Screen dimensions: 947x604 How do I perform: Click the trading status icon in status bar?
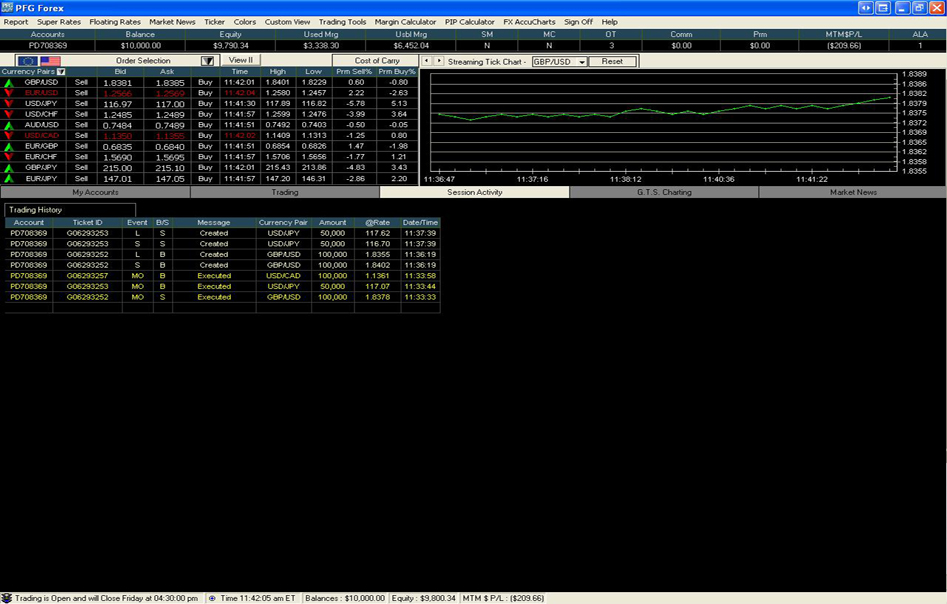(6, 598)
